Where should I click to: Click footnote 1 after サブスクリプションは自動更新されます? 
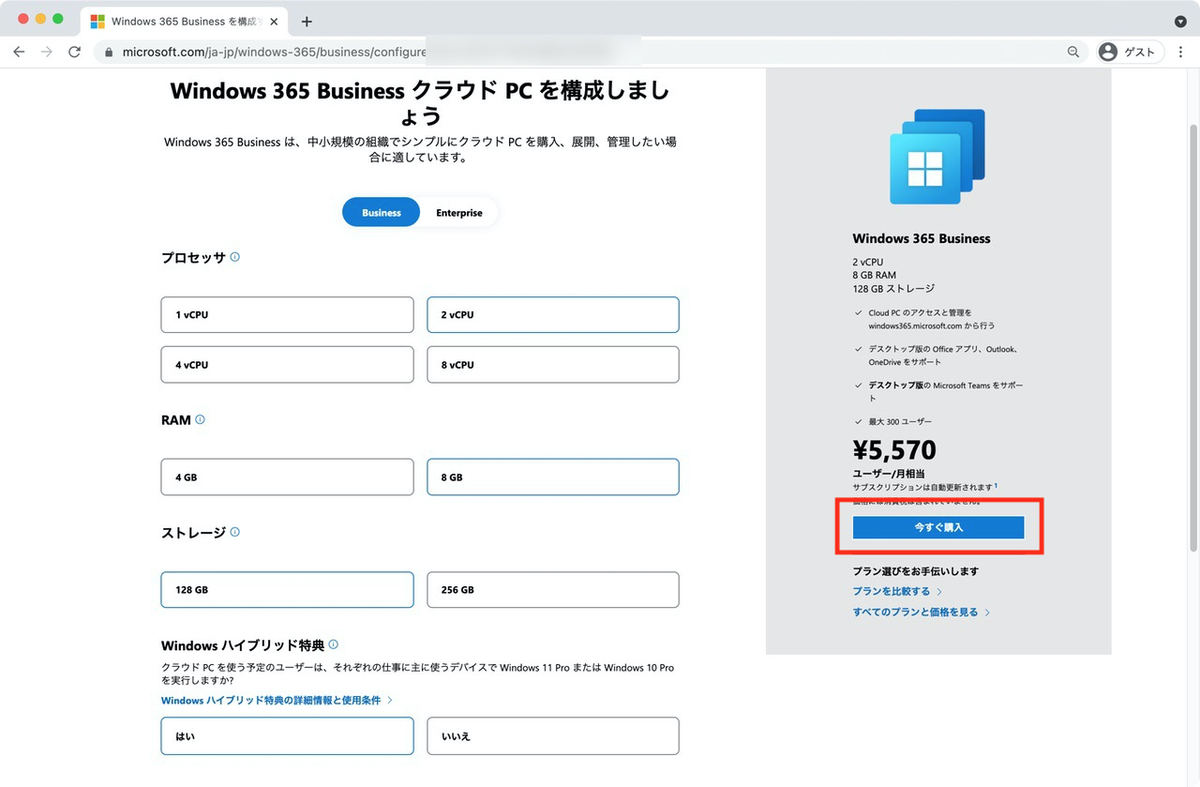996,485
